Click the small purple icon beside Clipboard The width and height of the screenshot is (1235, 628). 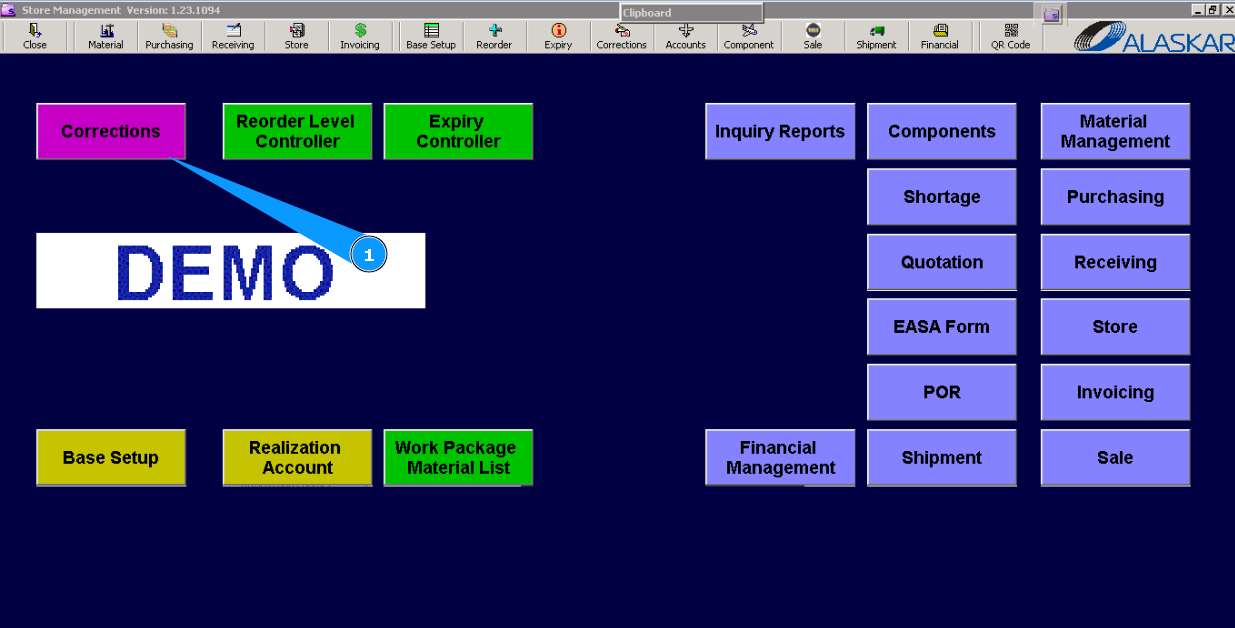1051,14
